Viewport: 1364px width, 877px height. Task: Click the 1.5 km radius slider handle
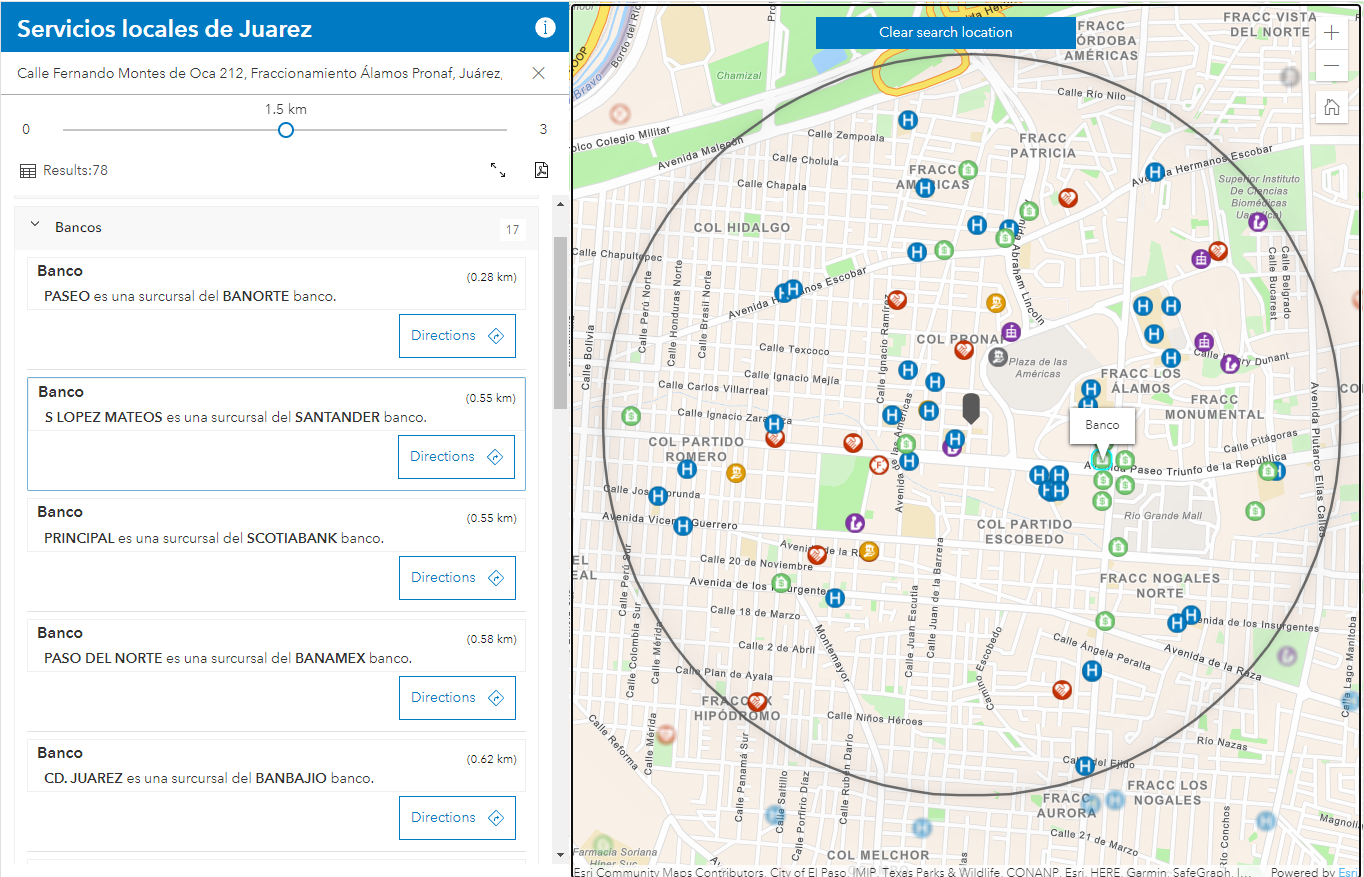point(285,129)
